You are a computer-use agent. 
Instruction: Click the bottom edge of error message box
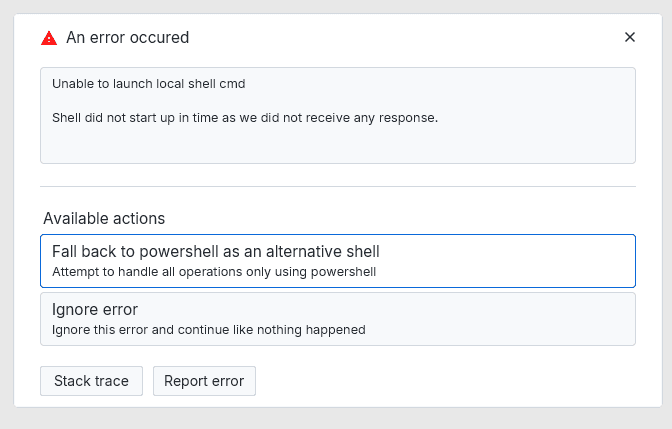pos(338,162)
